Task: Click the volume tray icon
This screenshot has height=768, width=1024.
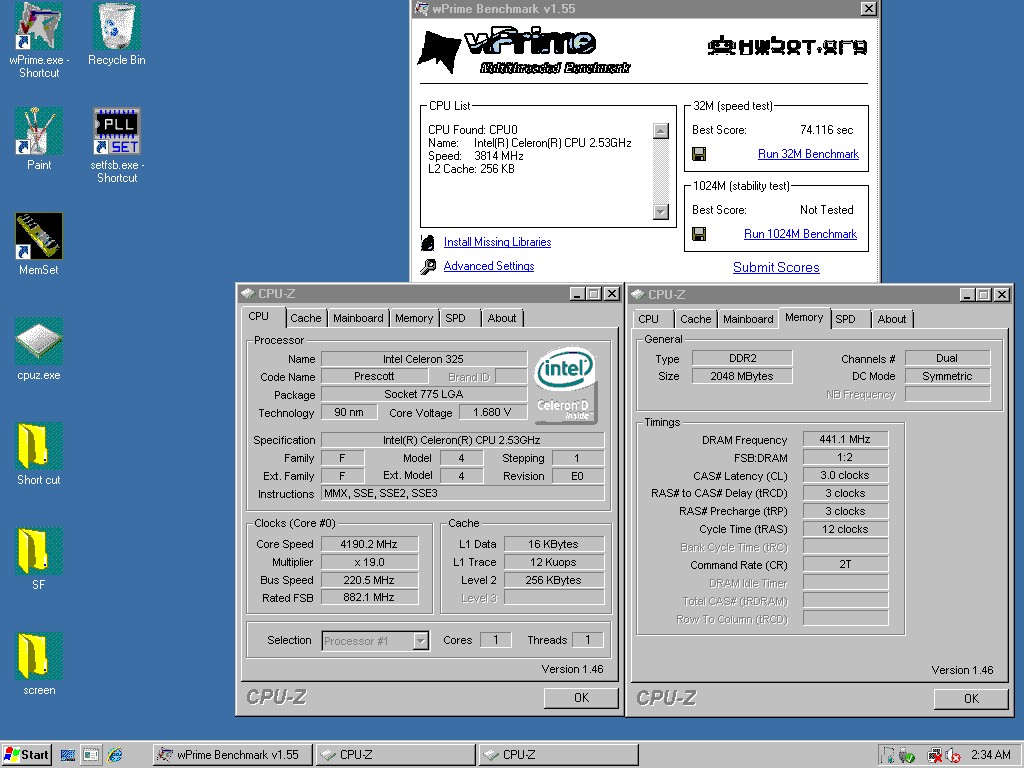Action: pyautogui.click(x=953, y=756)
